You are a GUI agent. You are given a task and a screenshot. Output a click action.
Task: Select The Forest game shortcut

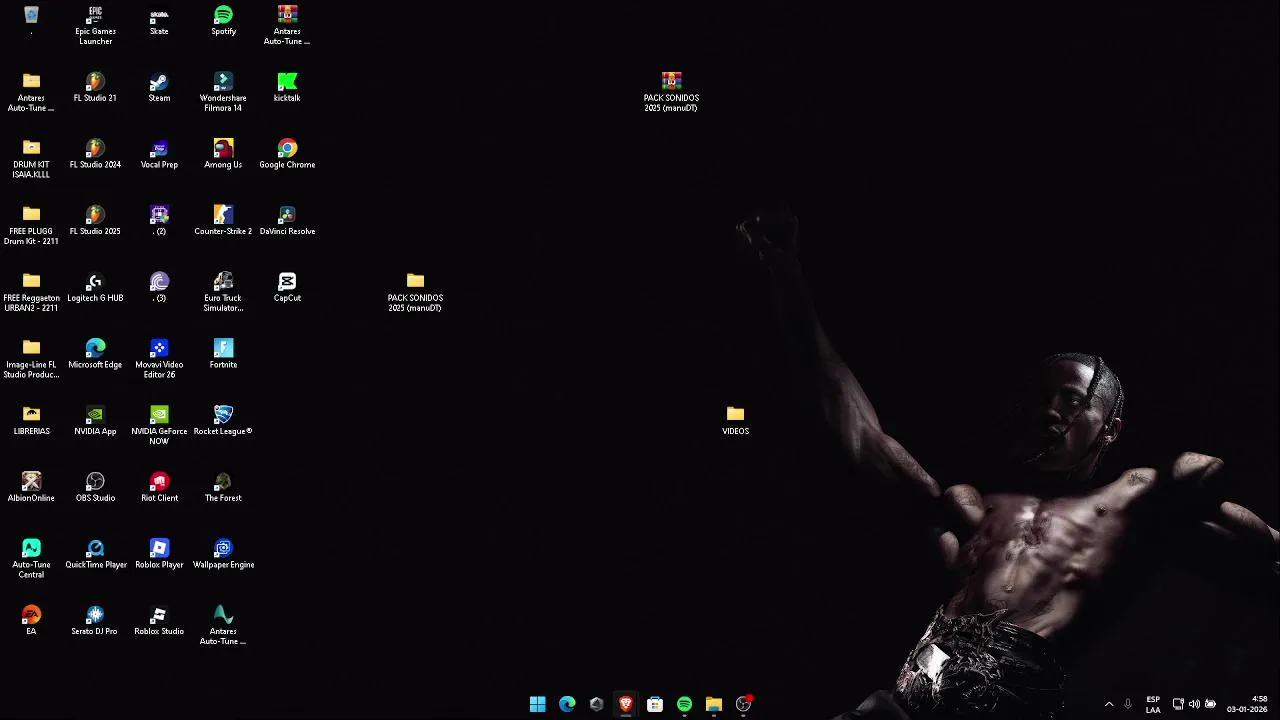coord(223,488)
